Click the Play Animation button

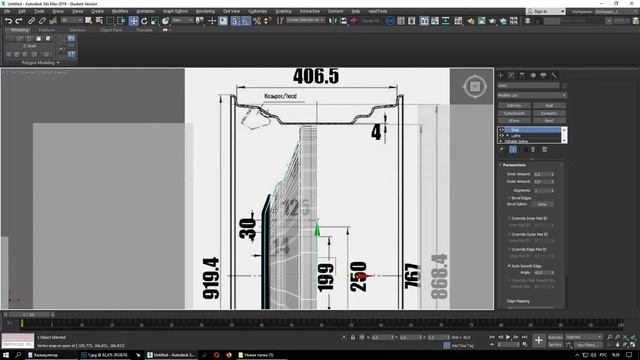pos(508,337)
